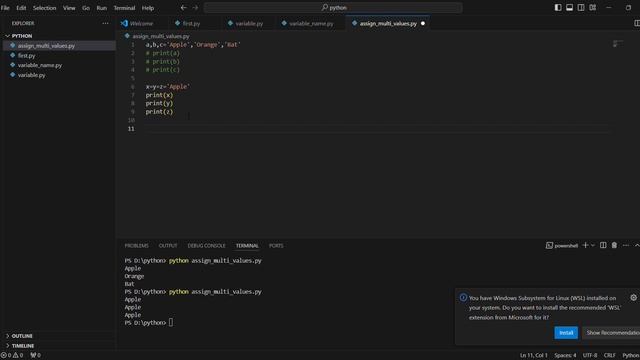Open the Edit menu
Viewport: 640px width, 360px height.
21,8
